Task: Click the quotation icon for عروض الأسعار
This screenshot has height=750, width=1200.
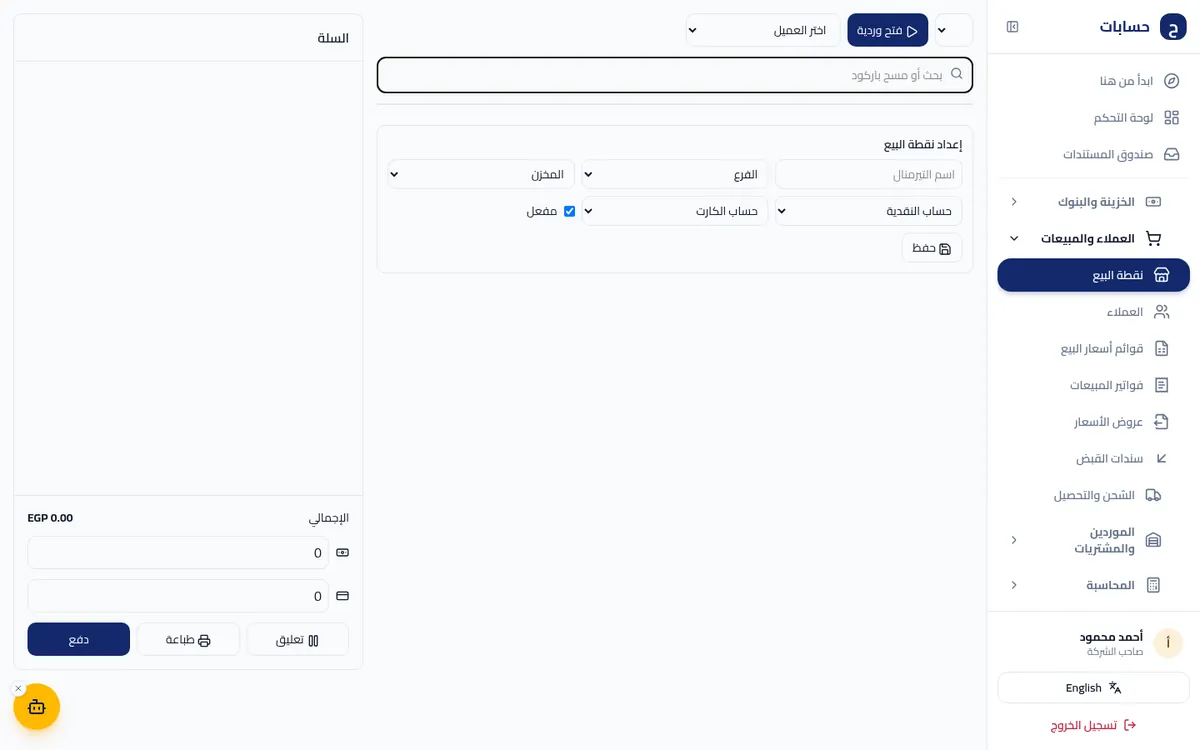Action: pyautogui.click(x=1161, y=422)
